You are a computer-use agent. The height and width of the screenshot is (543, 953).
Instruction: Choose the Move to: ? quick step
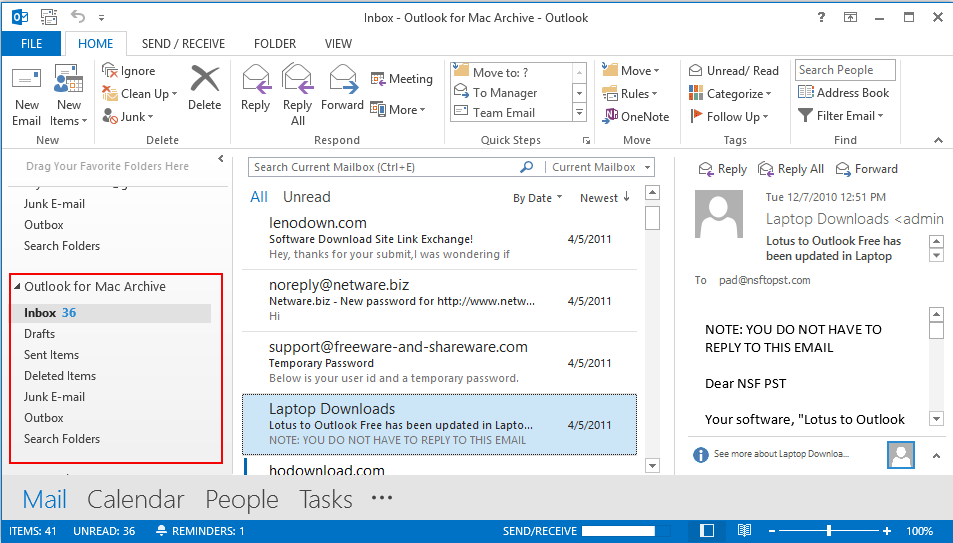click(511, 72)
